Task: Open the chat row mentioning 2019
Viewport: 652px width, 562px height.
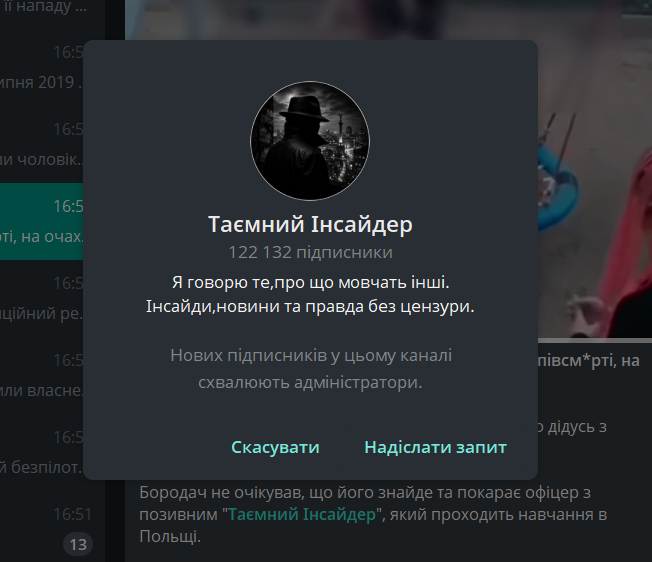Action: coord(42,68)
